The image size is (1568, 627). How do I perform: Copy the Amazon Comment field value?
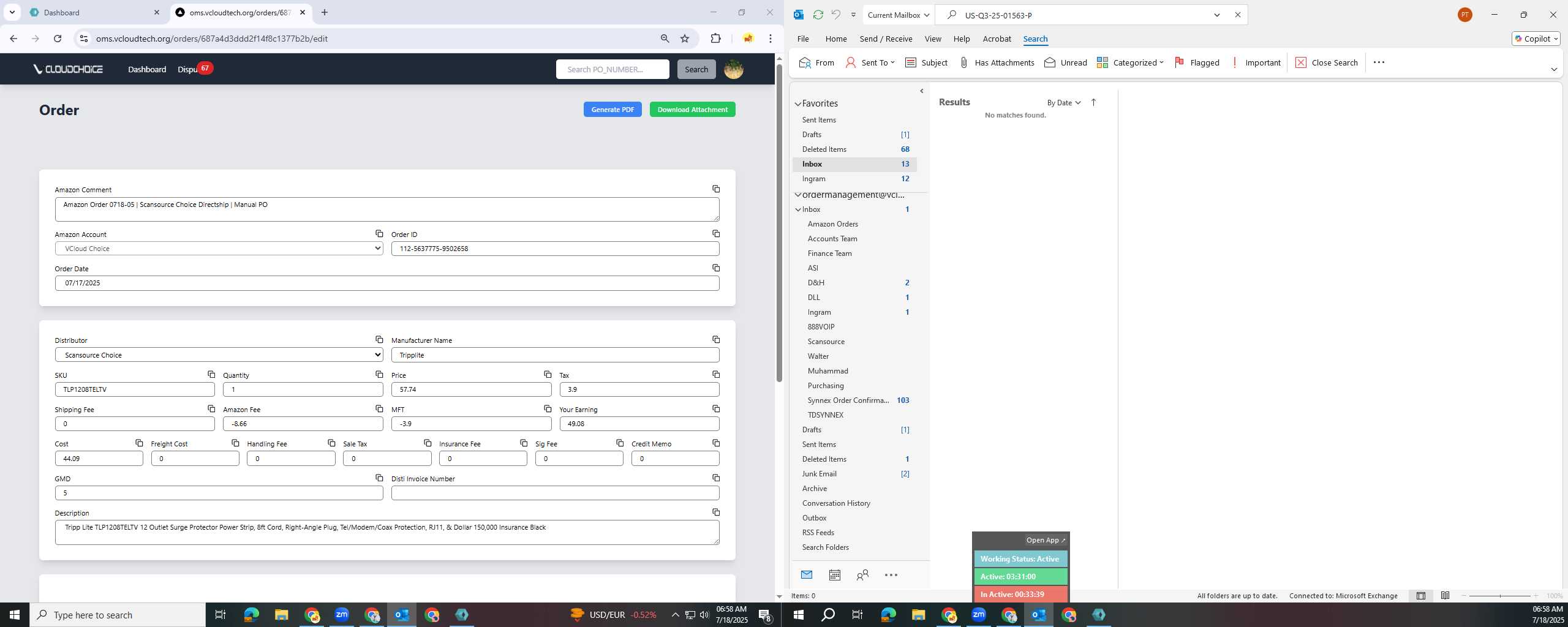(x=715, y=189)
